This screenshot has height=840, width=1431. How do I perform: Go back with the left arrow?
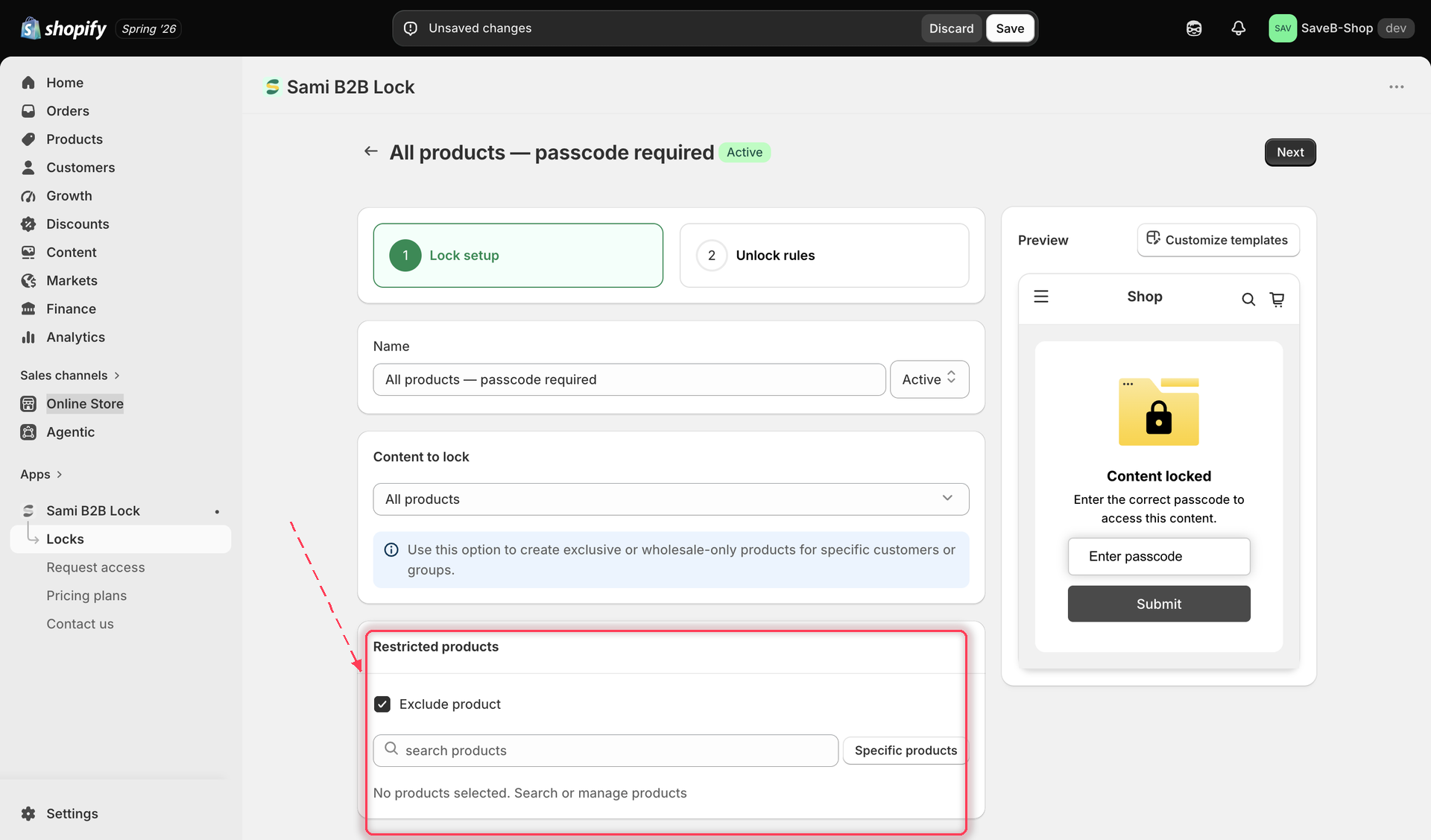pyautogui.click(x=370, y=151)
